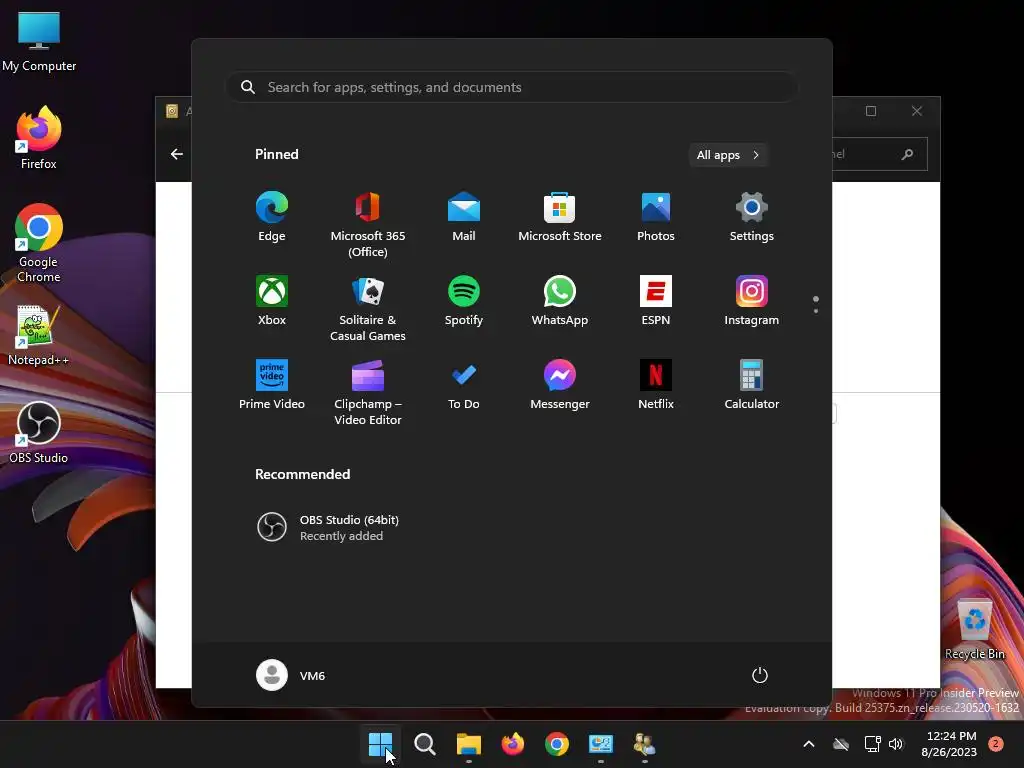Open Messenger from pinned apps

click(560, 385)
